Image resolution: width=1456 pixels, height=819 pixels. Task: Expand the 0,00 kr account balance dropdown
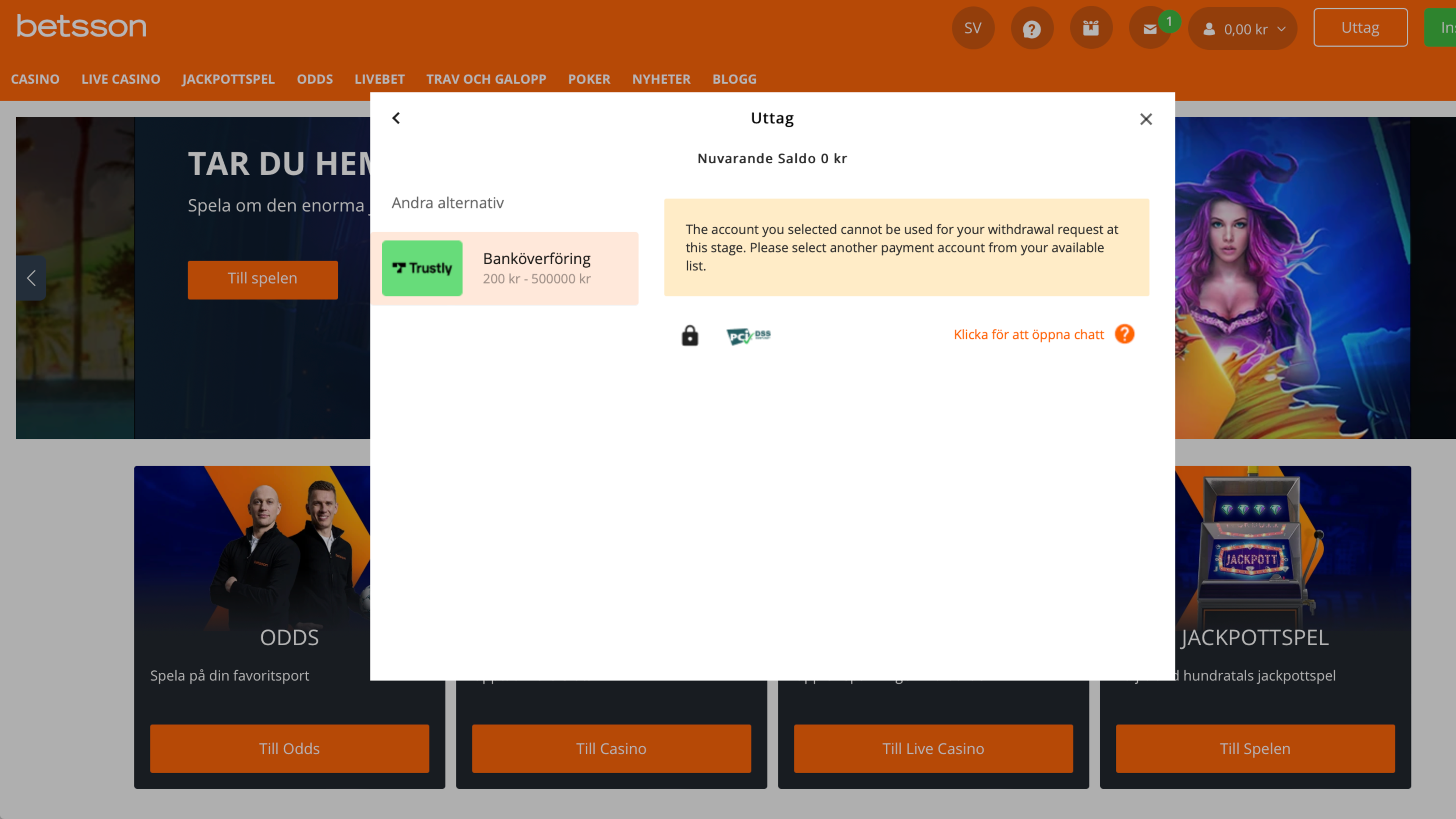point(1243,29)
